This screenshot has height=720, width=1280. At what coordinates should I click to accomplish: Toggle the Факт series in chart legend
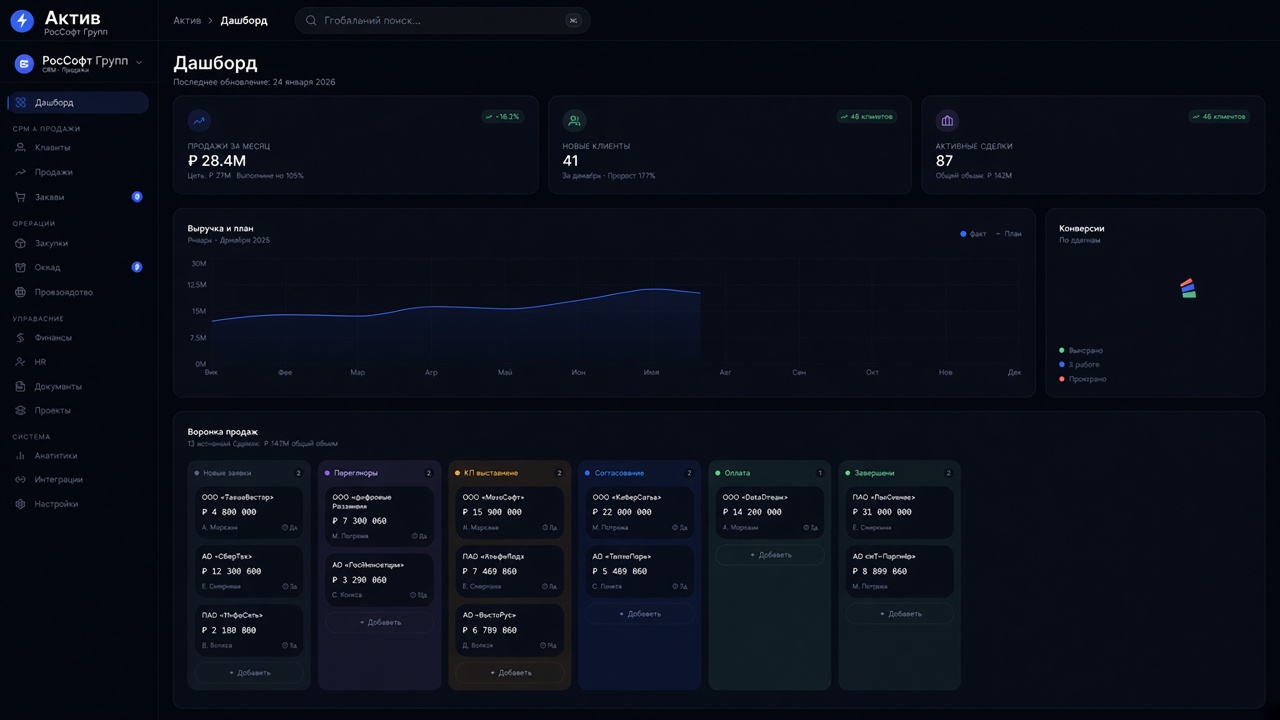pyautogui.click(x=973, y=234)
